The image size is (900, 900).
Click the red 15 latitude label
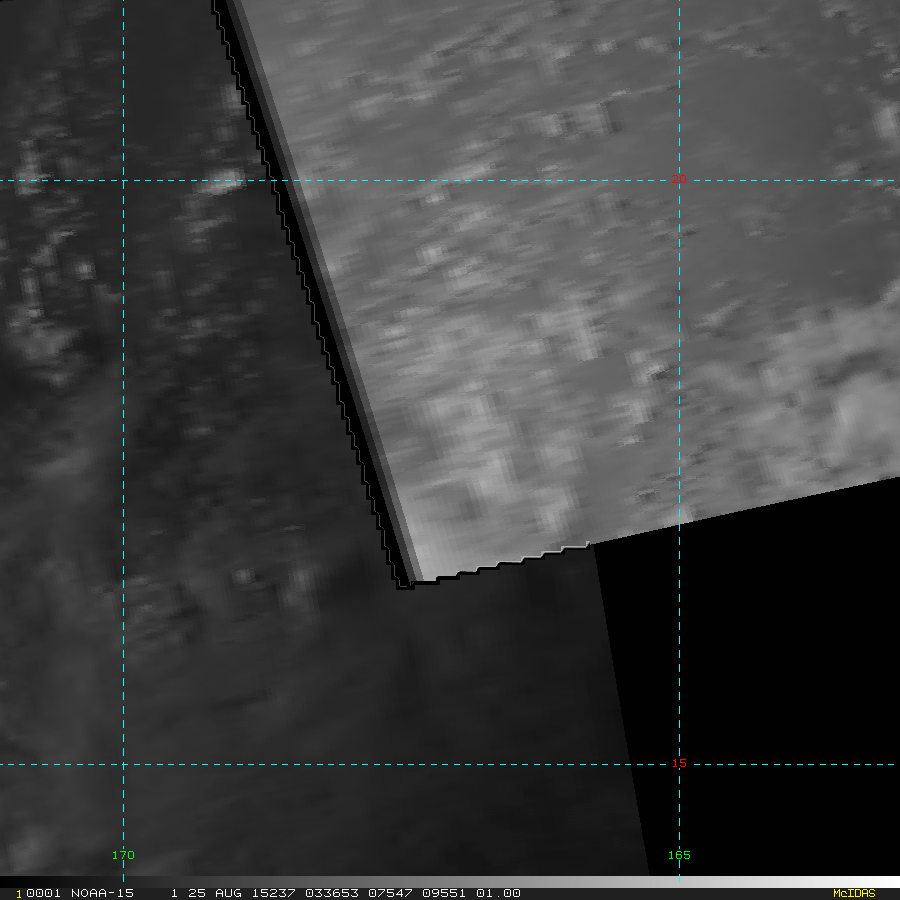[x=679, y=764]
